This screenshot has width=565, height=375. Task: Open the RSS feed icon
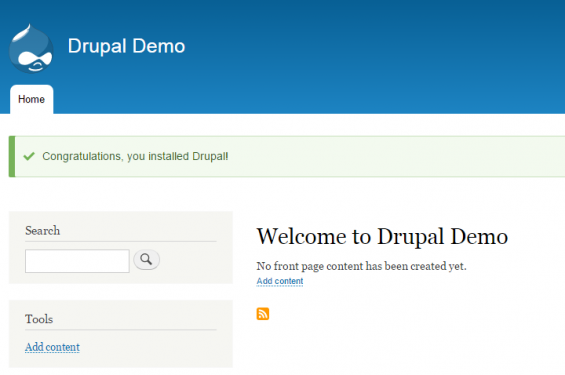click(x=263, y=313)
